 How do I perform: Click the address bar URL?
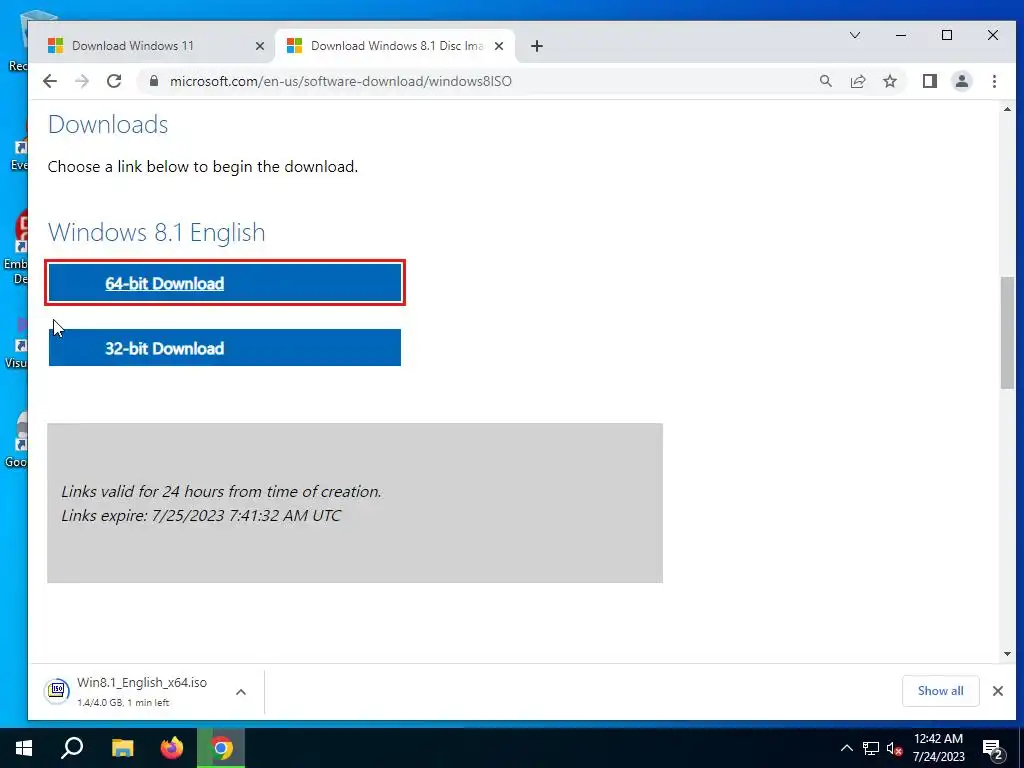[340, 81]
